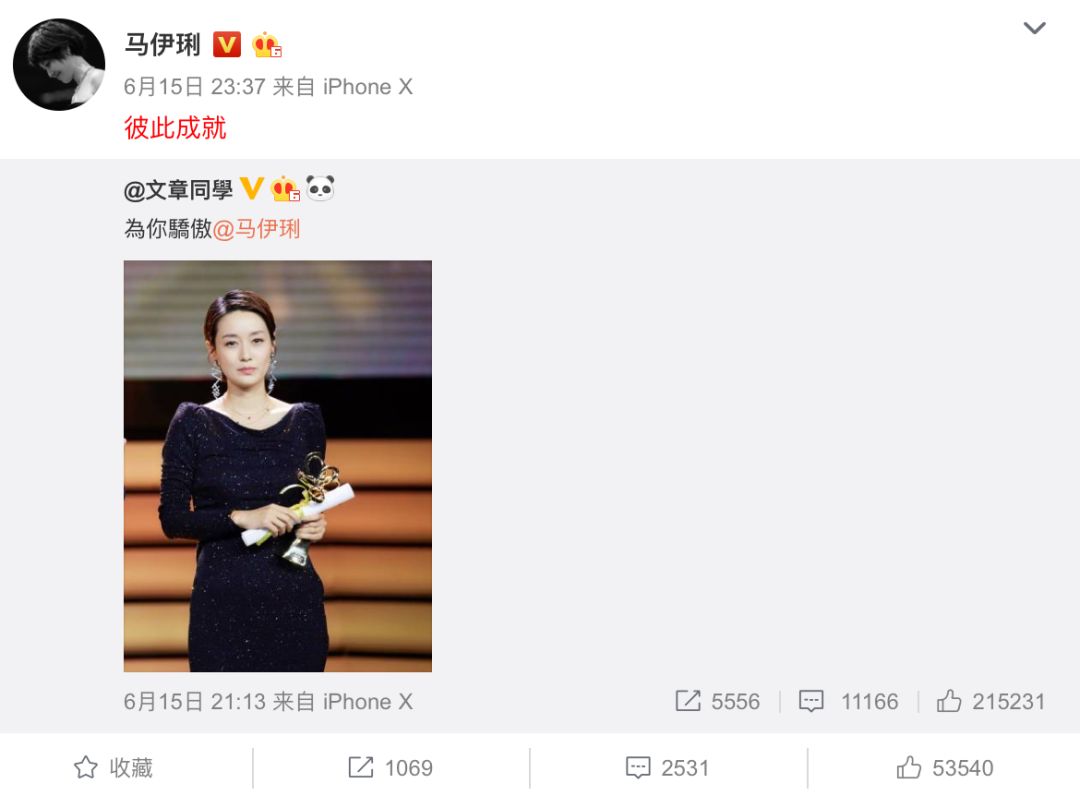Open the 6月15日 23:37 post timestamp
This screenshot has width=1080, height=796.
pyautogui.click(x=194, y=87)
